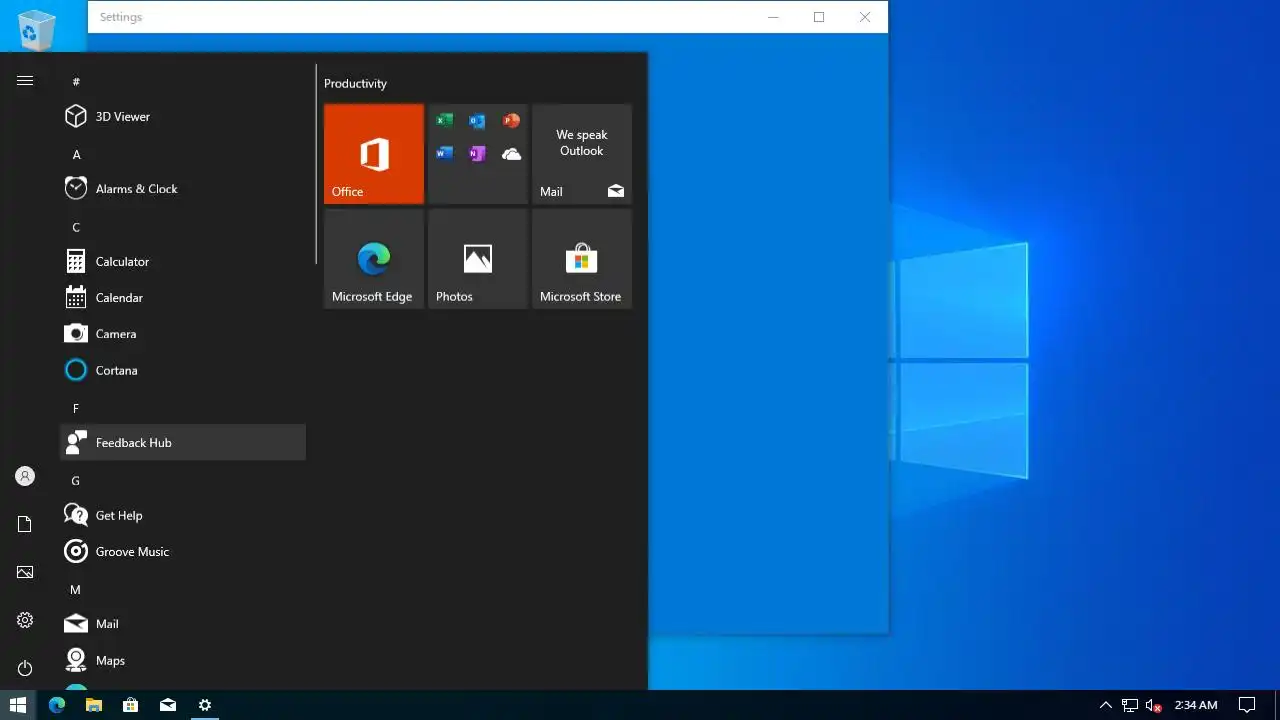Open Mail from the taskbar
The image size is (1280, 720).
(168, 705)
